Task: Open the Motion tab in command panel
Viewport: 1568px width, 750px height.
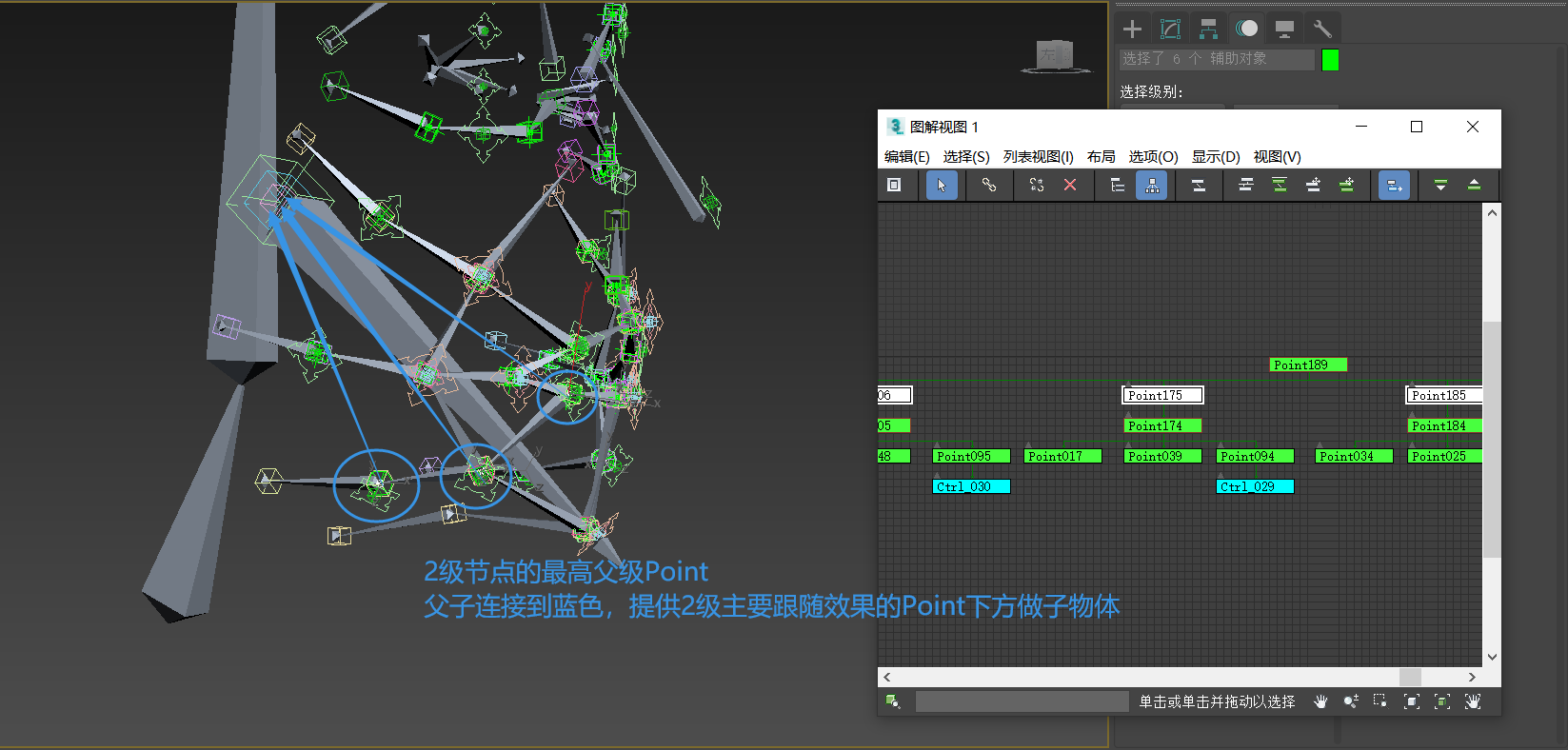Action: (1246, 29)
